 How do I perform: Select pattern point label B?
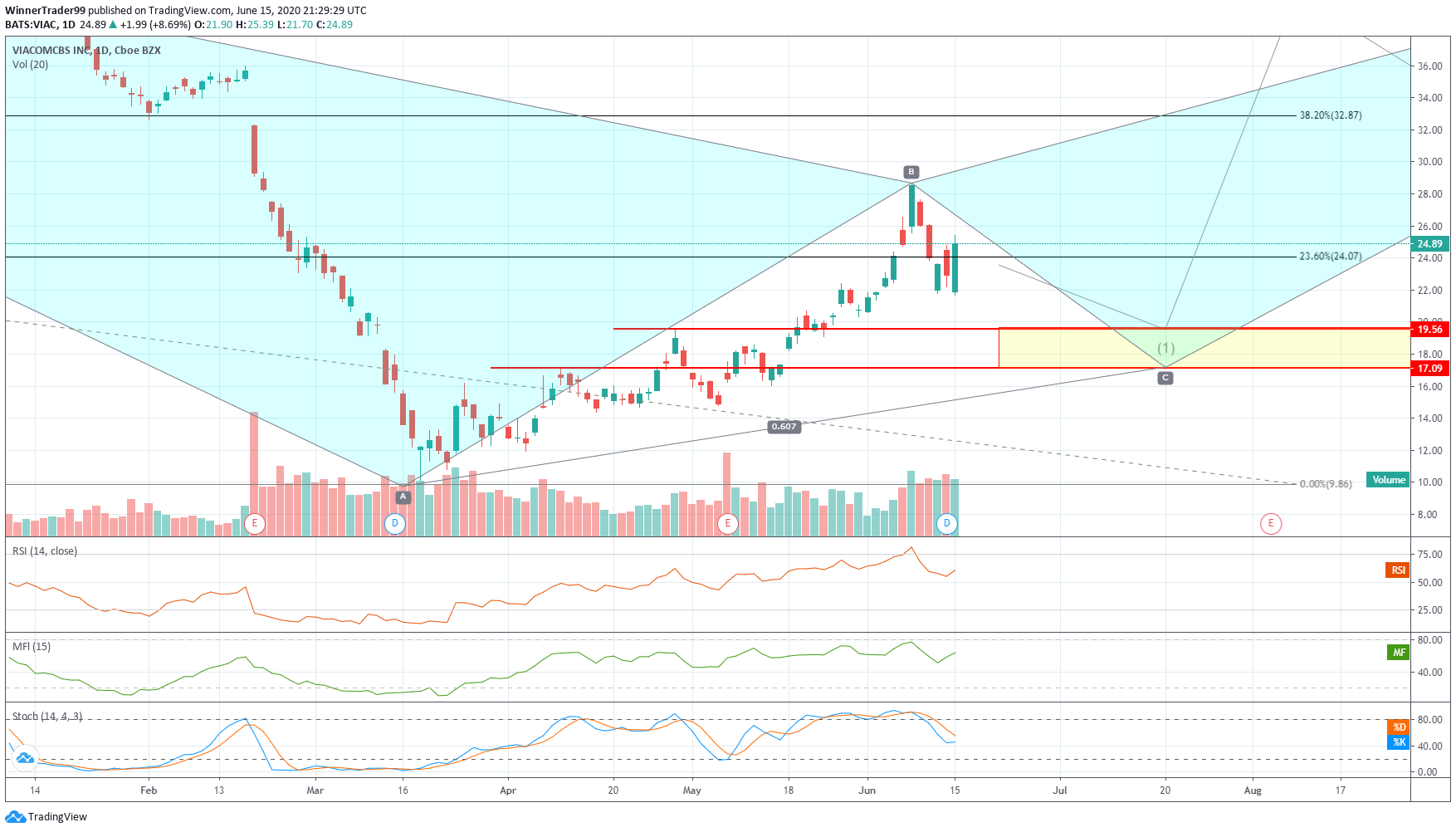pos(911,173)
